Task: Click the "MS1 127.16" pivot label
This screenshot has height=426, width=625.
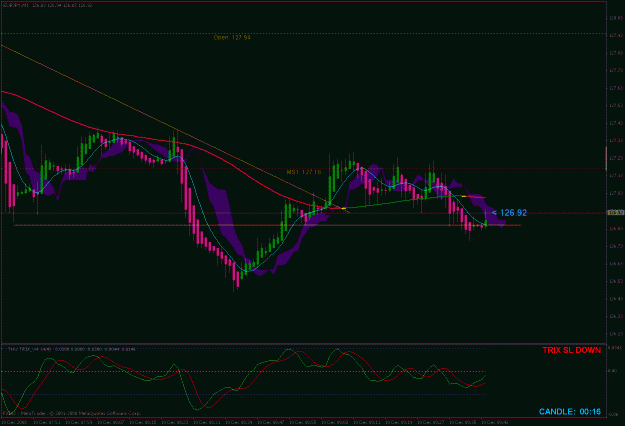Action: pyautogui.click(x=304, y=172)
